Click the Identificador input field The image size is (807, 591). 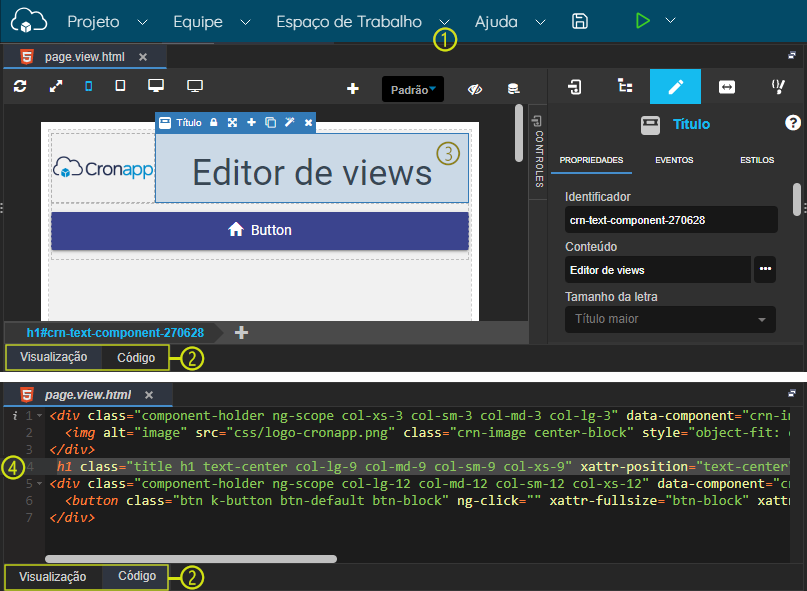click(671, 220)
